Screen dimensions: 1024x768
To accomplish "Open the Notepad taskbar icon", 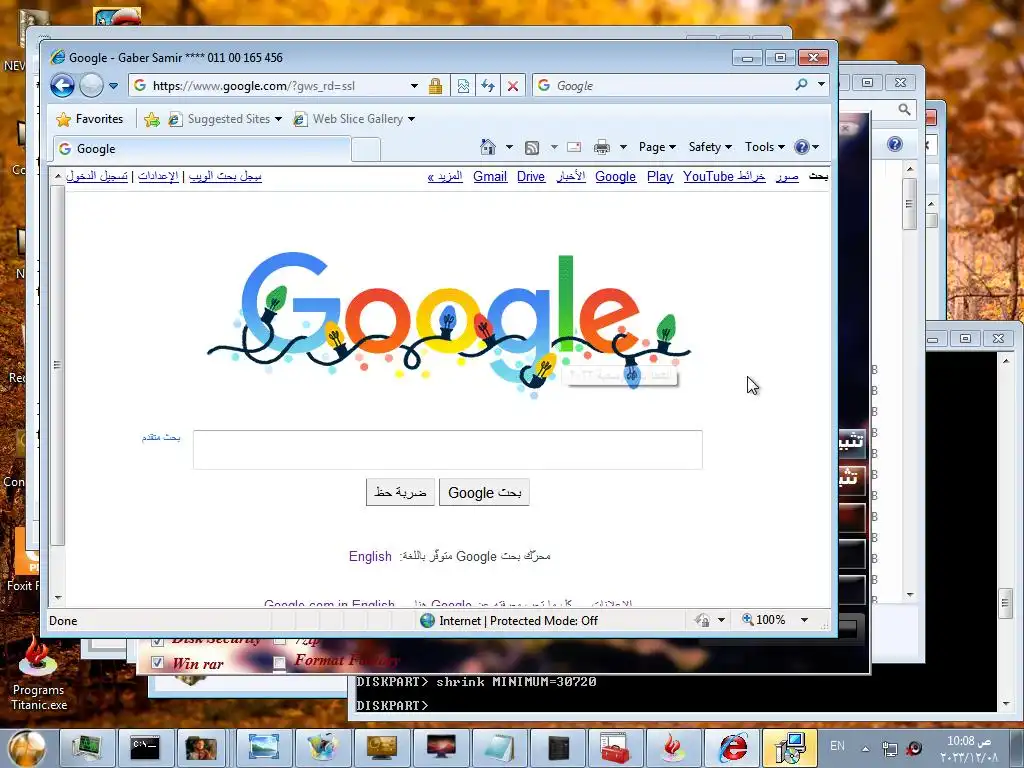I will pos(500,748).
